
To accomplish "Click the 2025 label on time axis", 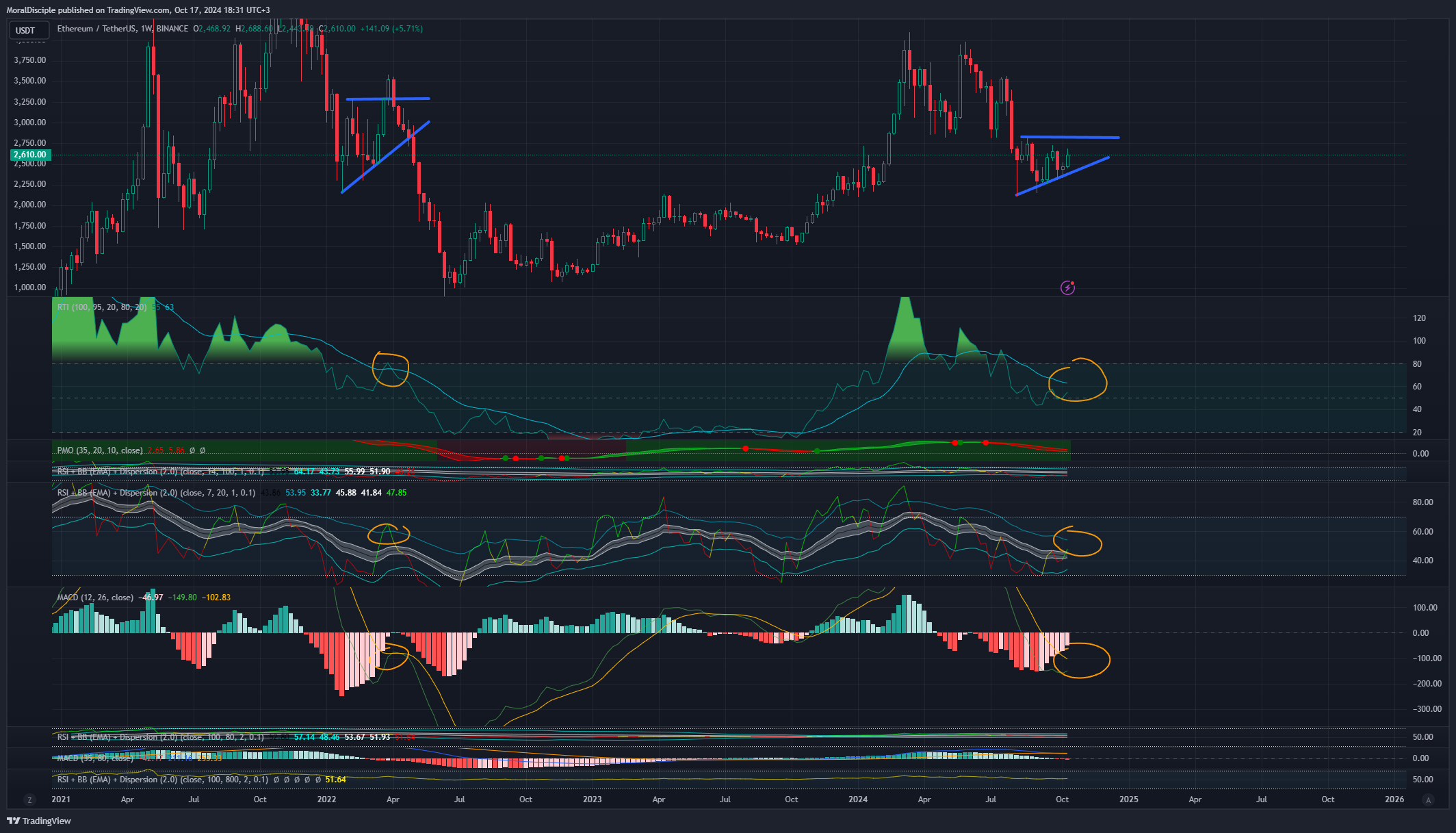I will coord(1129,799).
